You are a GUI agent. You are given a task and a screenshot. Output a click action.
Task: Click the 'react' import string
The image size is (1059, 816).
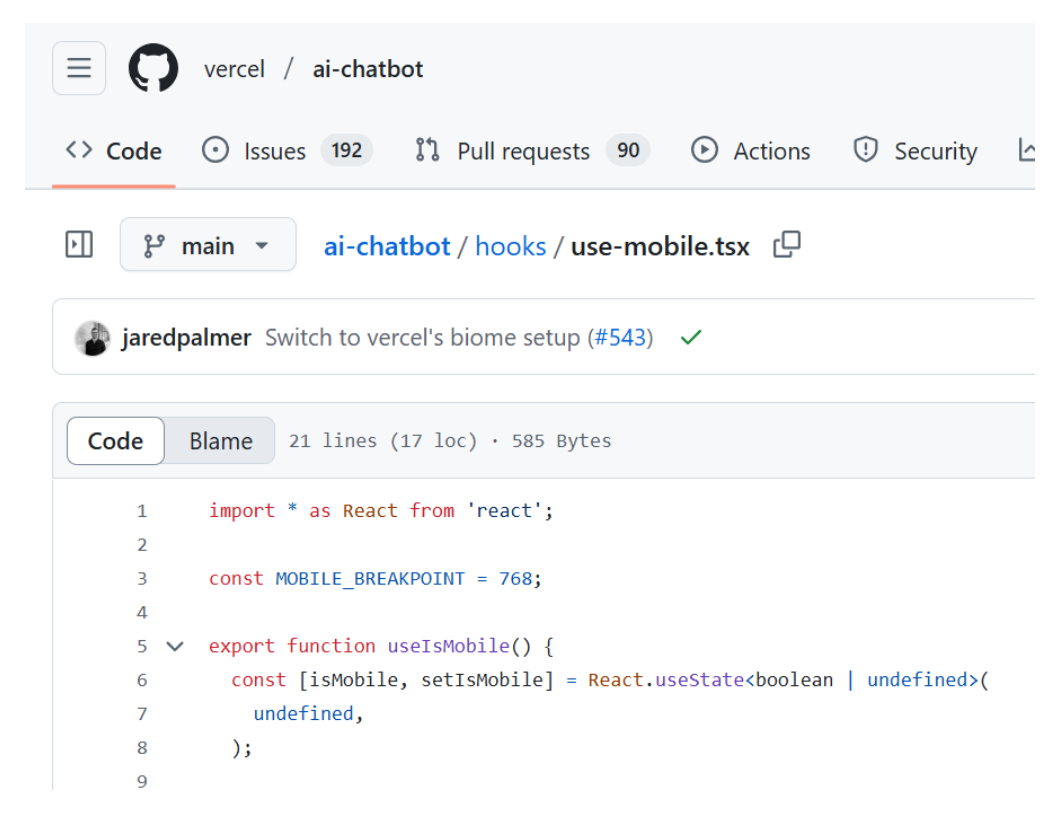coord(505,511)
